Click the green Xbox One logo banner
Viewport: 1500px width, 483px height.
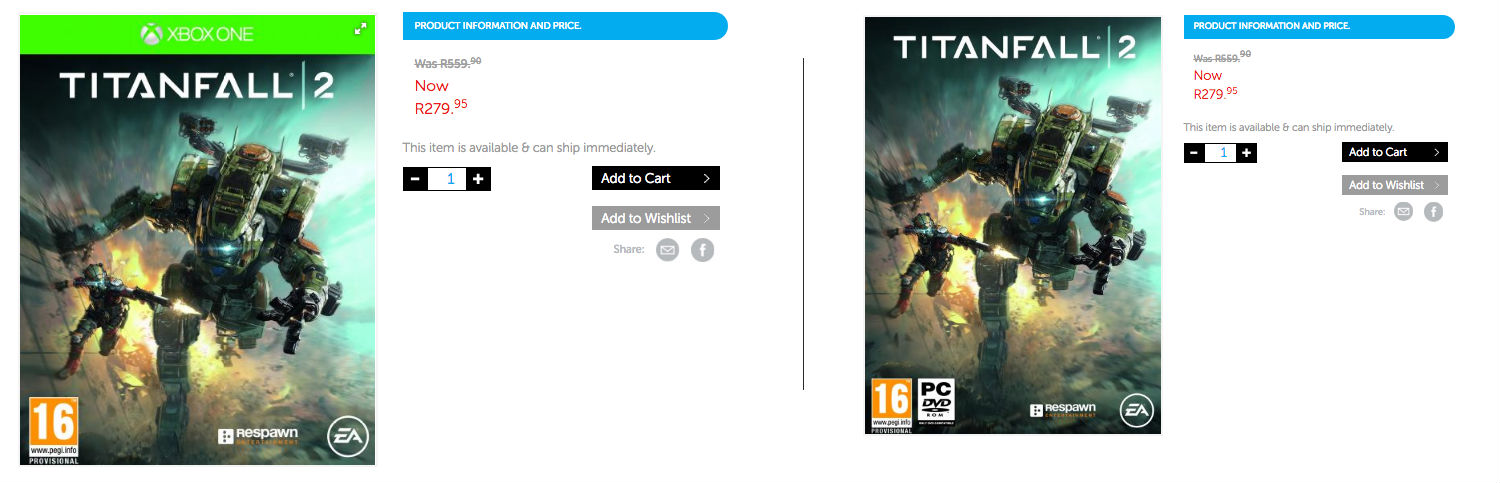tap(197, 34)
